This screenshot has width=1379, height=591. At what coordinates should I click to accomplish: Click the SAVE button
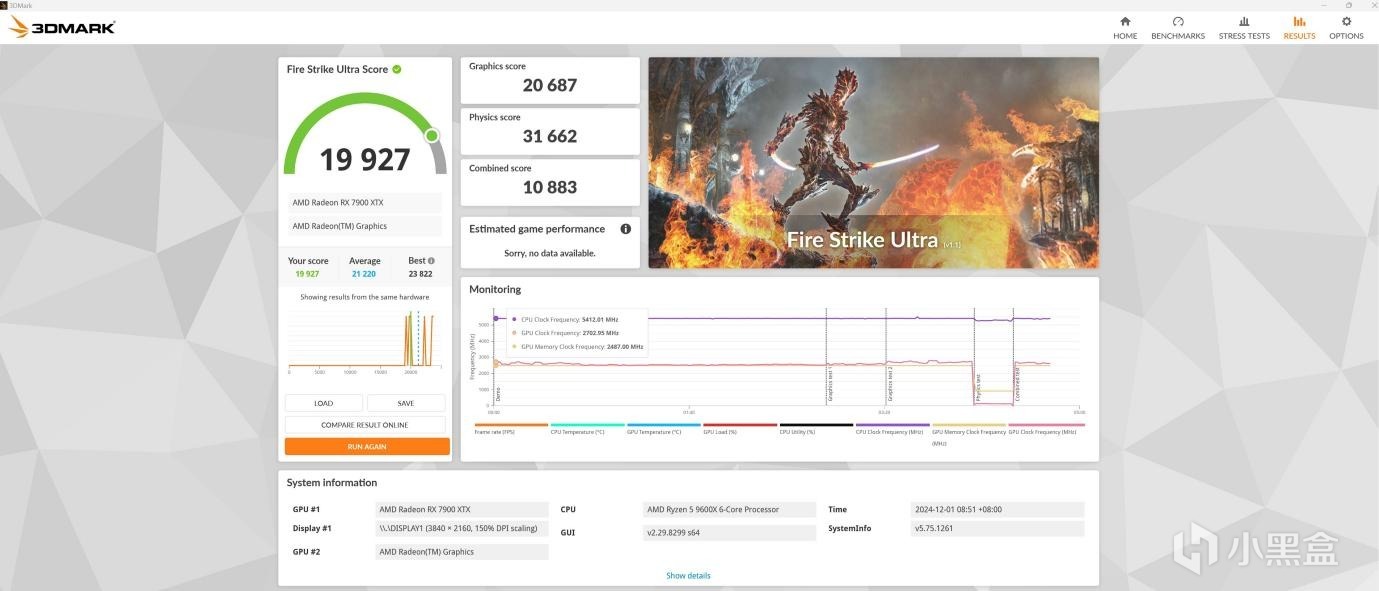click(x=406, y=403)
